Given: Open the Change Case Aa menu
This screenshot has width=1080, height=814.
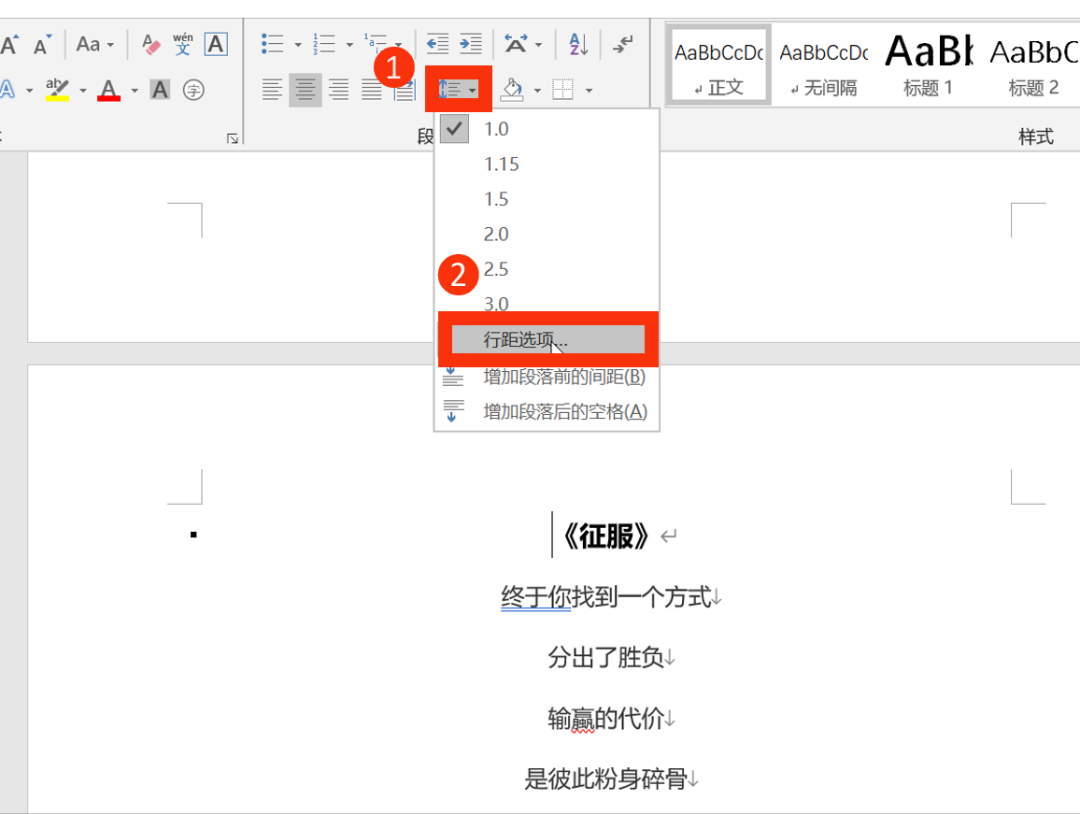Looking at the screenshot, I should (x=94, y=45).
